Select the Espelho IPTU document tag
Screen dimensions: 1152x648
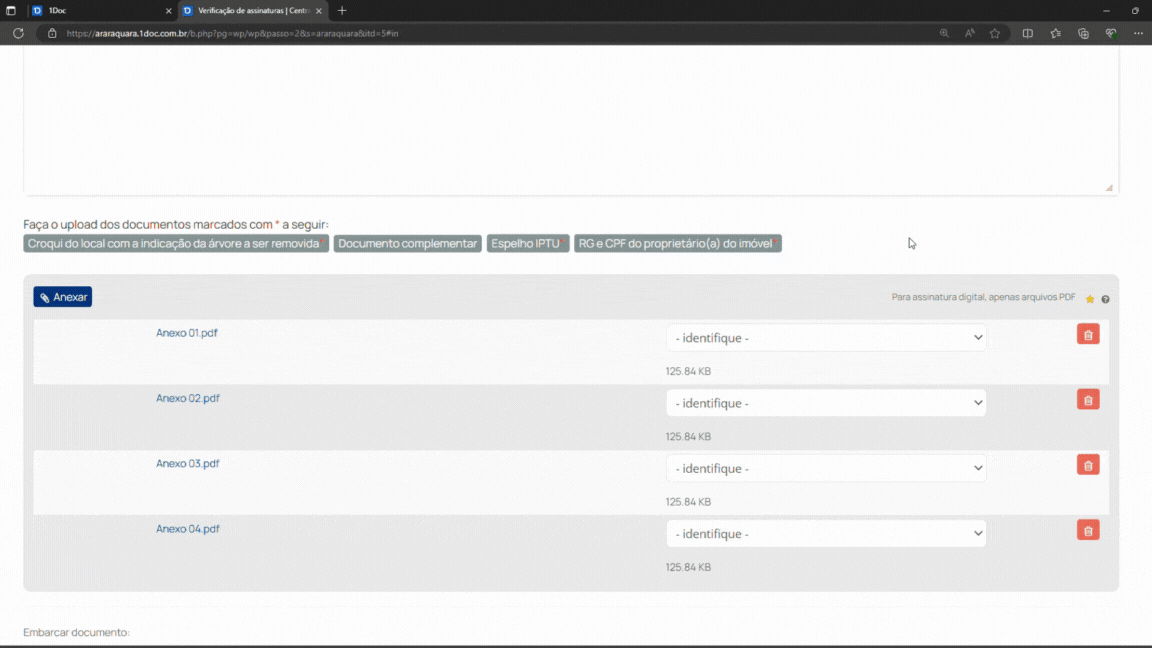pyautogui.click(x=527, y=243)
